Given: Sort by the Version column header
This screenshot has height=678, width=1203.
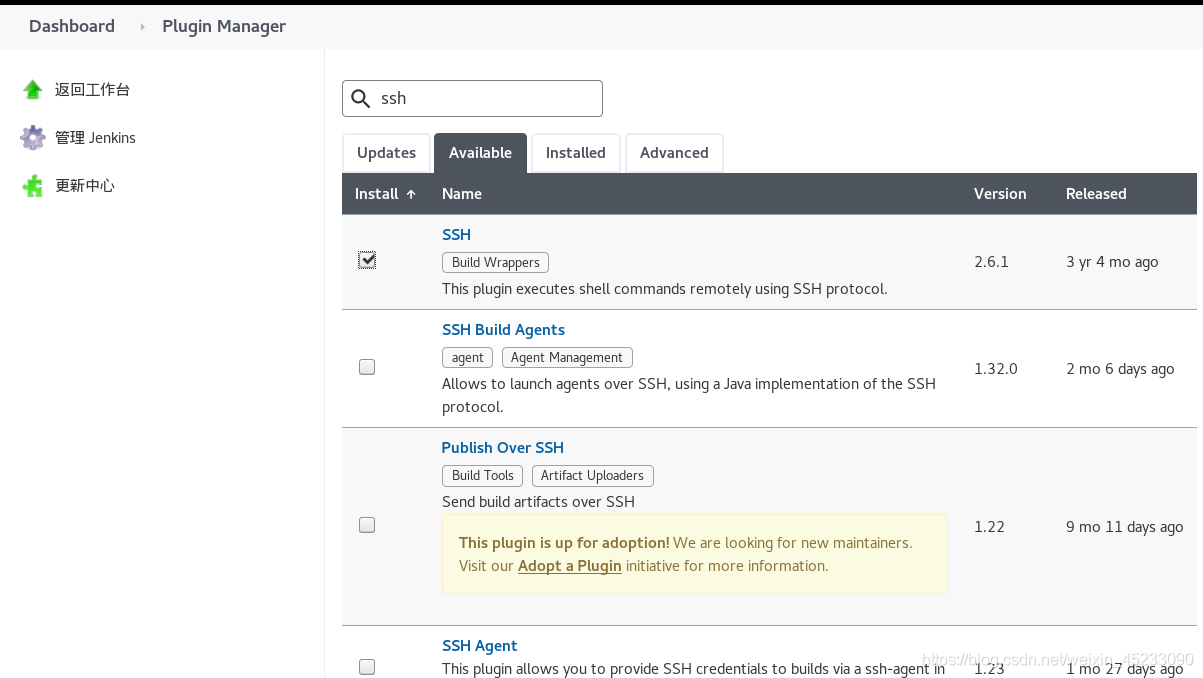Looking at the screenshot, I should coord(1000,194).
